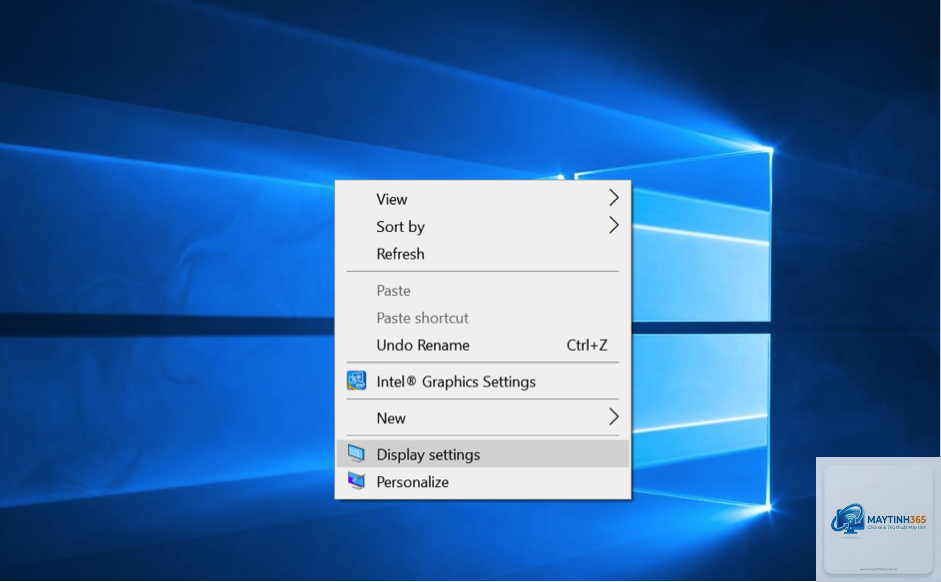Choose Personalize from the context menu
Screen dimensions: 941x582
[483, 482]
